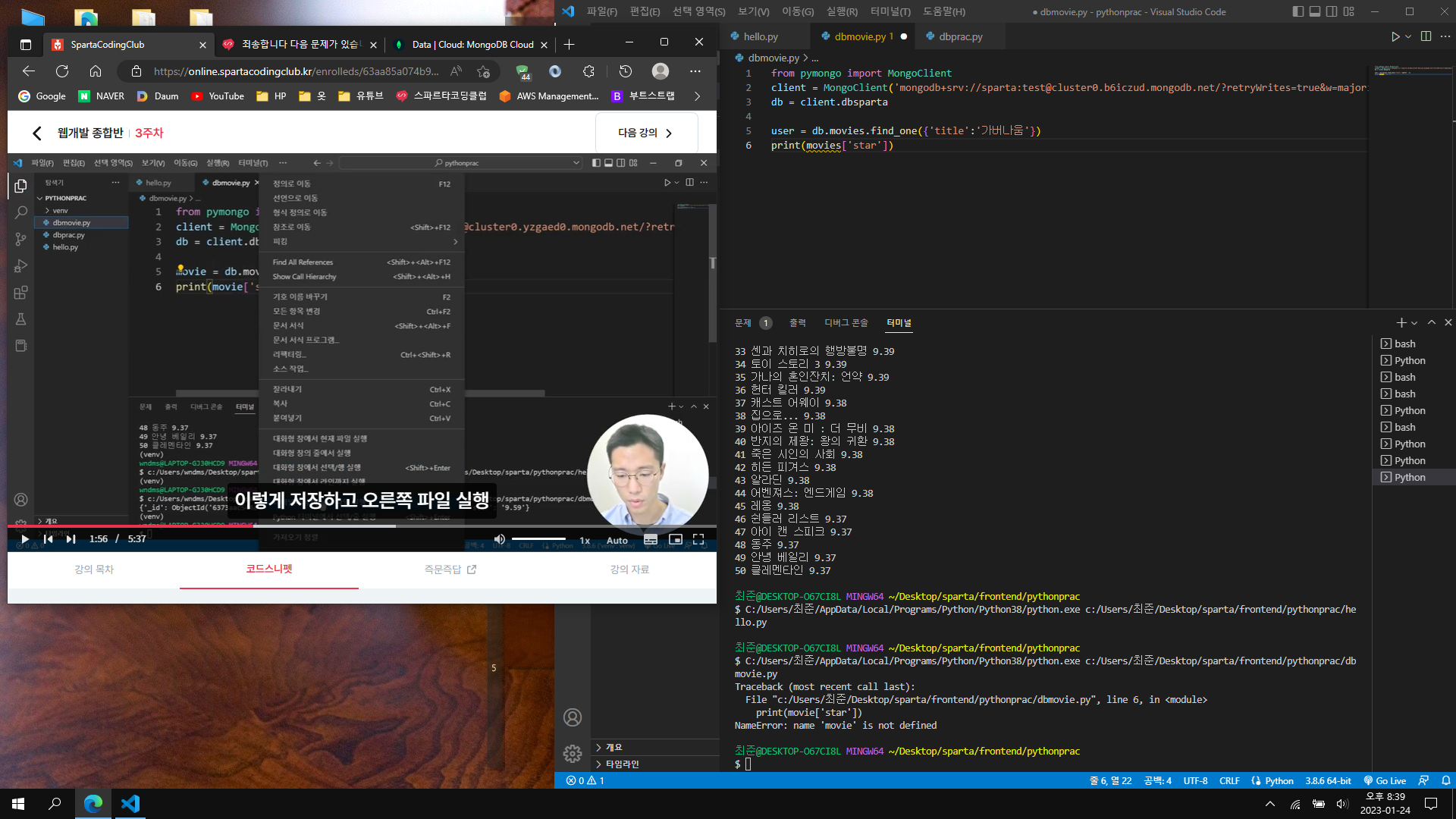
Task: Skip to previous lecture video
Action: pos(48,539)
